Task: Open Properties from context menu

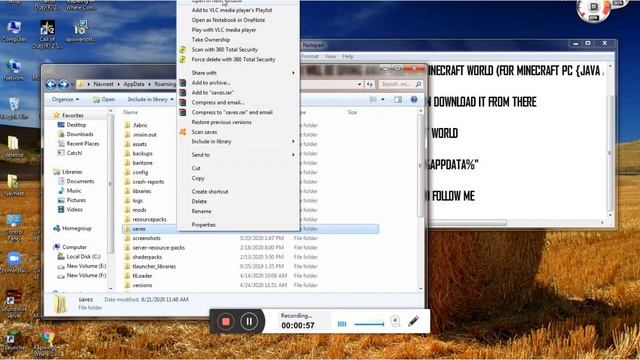Action: (x=204, y=225)
